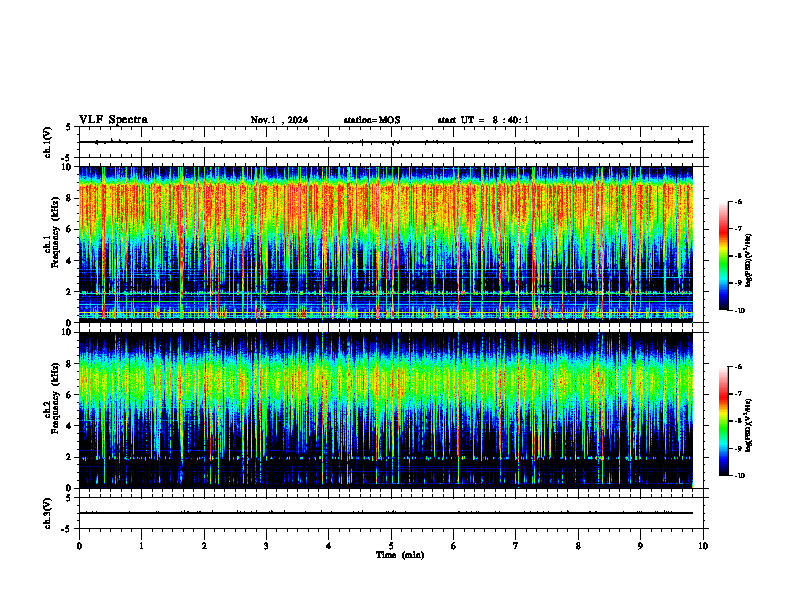Click the ch.1 voltage waveform trace
This screenshot has height=612, width=792.
[386, 142]
